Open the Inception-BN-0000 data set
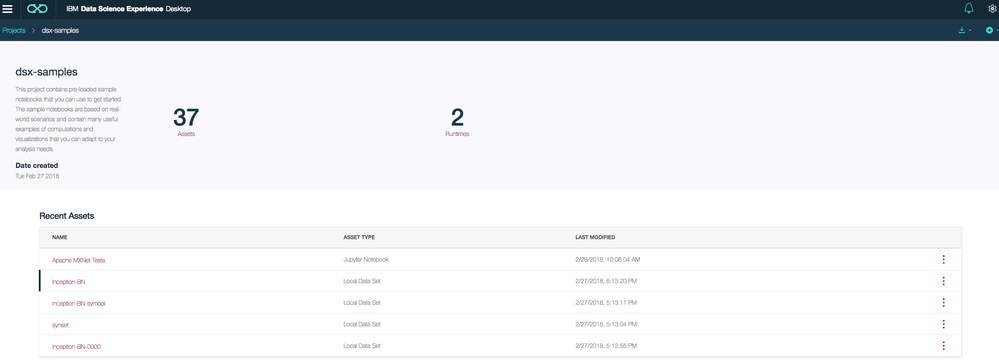The image size is (999, 363). coord(76,346)
